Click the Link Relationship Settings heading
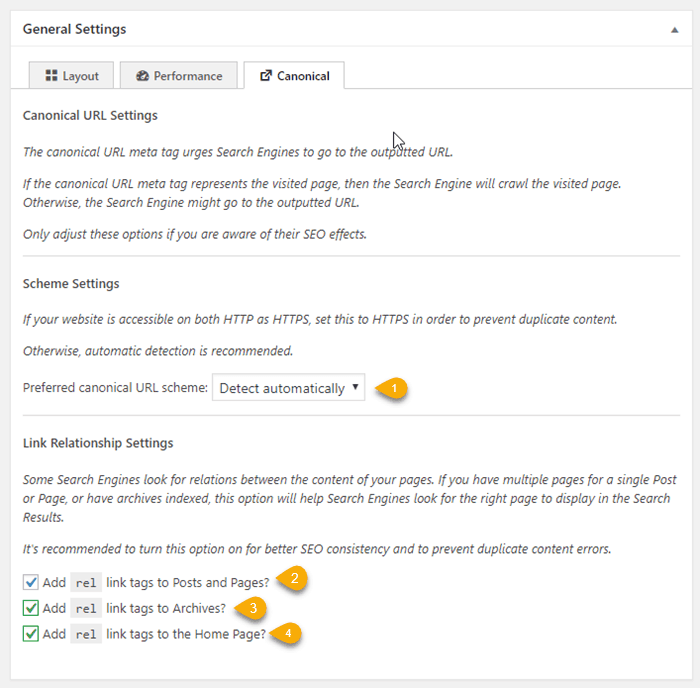 tap(98, 443)
